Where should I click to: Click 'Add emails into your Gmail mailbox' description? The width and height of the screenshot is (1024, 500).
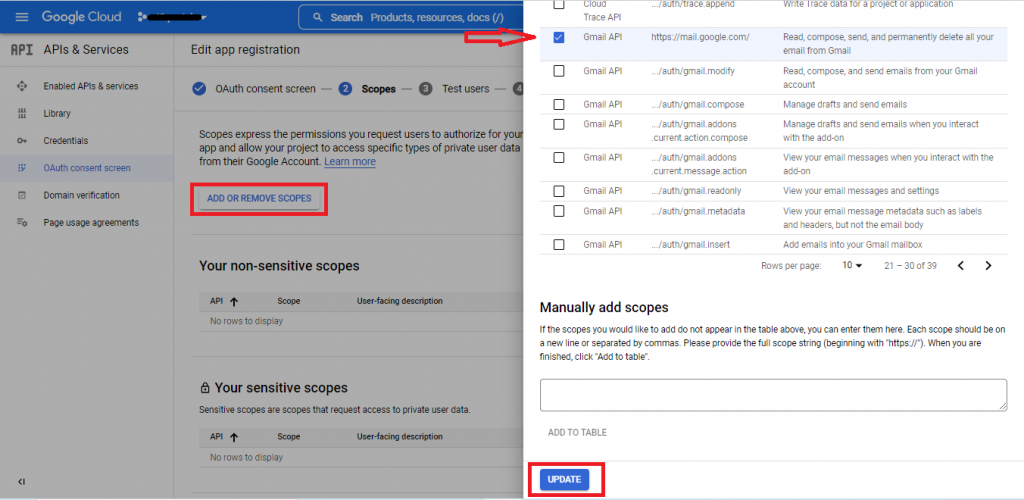pos(853,245)
